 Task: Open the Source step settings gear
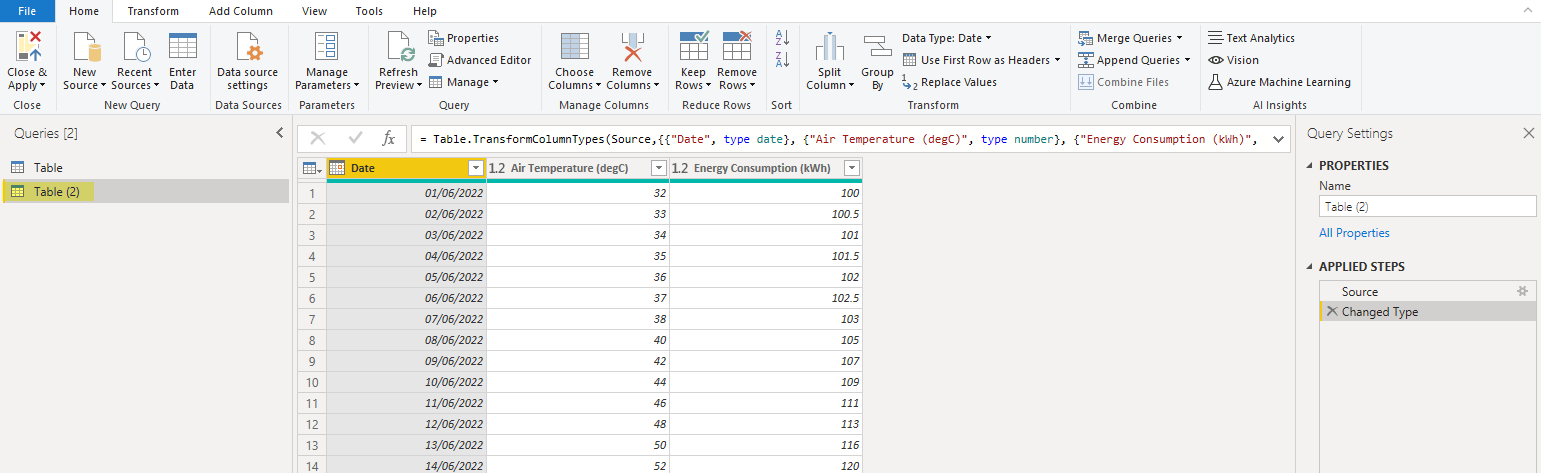point(1522,291)
